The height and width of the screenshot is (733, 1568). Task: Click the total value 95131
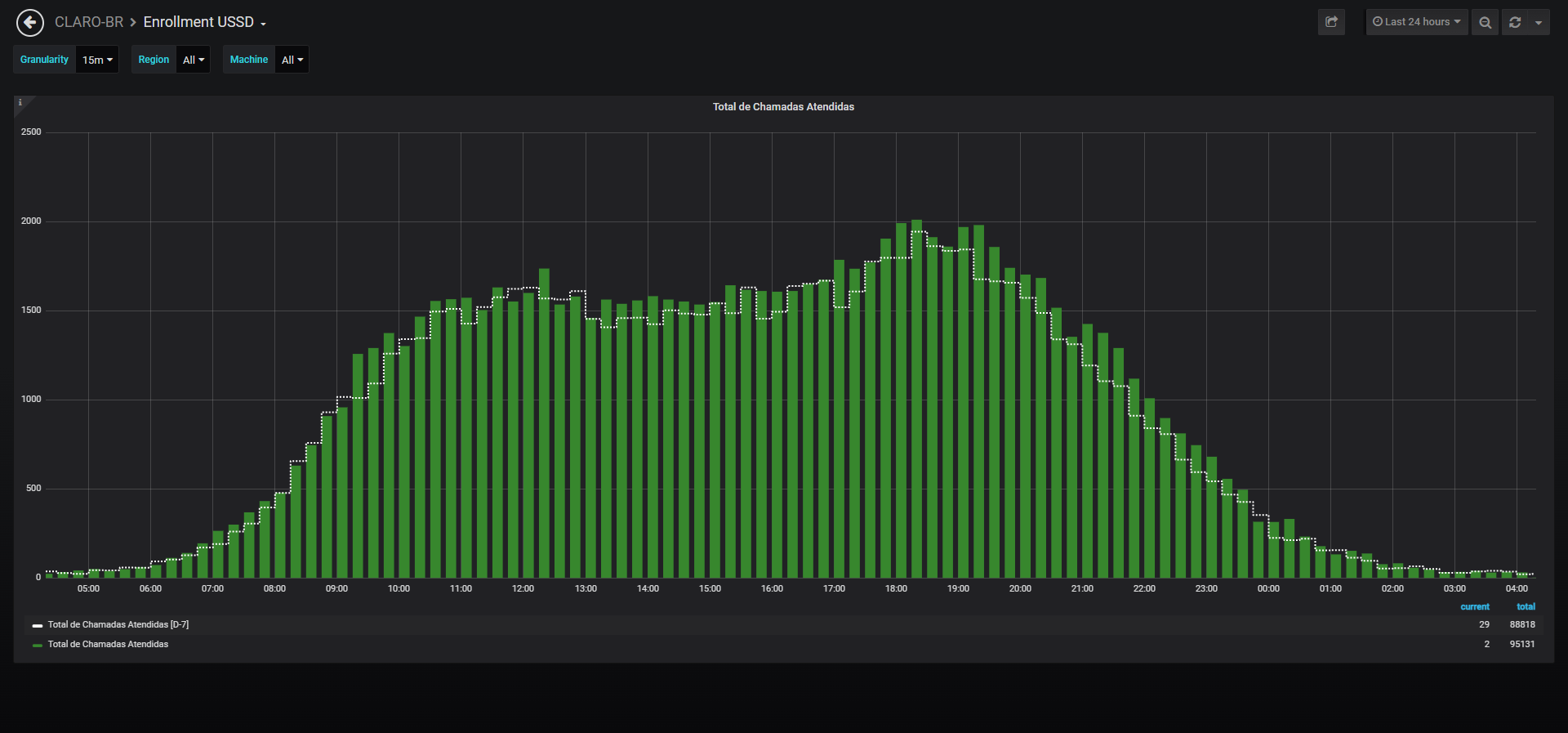point(1522,644)
